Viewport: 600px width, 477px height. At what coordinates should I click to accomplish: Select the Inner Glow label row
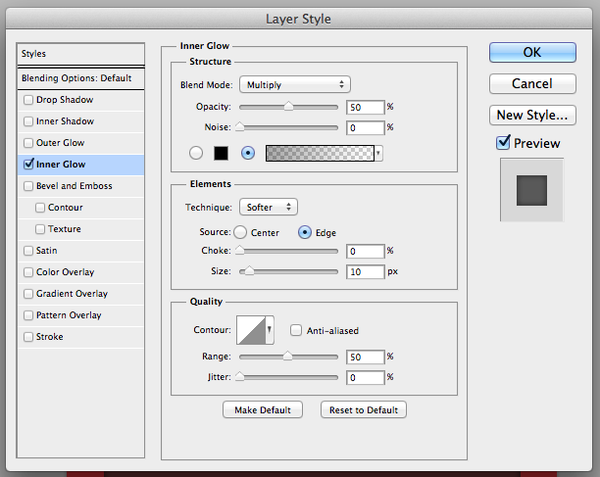(81, 164)
